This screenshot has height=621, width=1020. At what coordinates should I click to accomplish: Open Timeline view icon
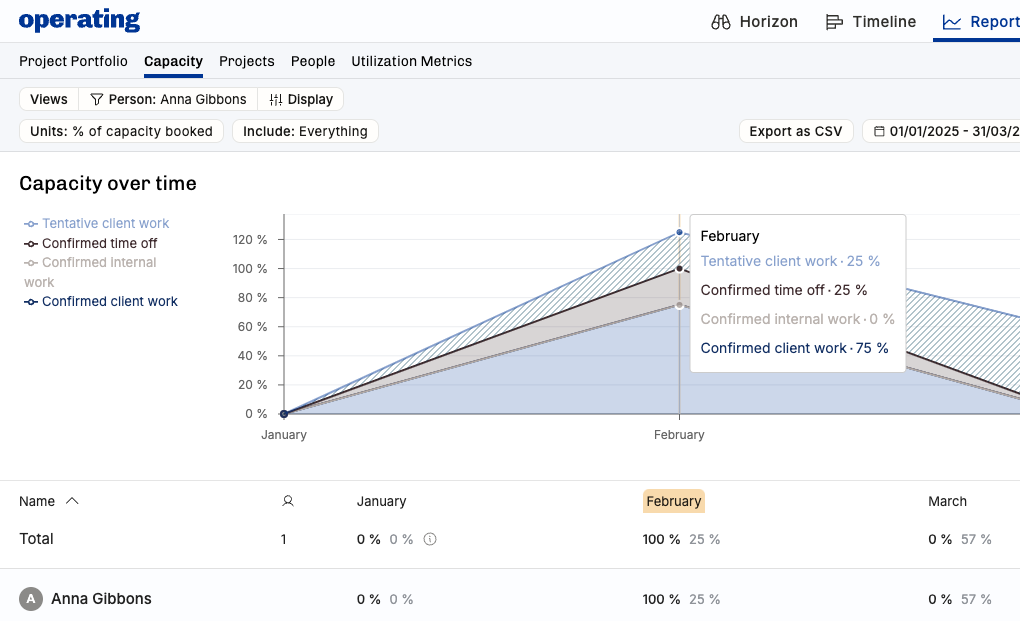click(x=834, y=22)
